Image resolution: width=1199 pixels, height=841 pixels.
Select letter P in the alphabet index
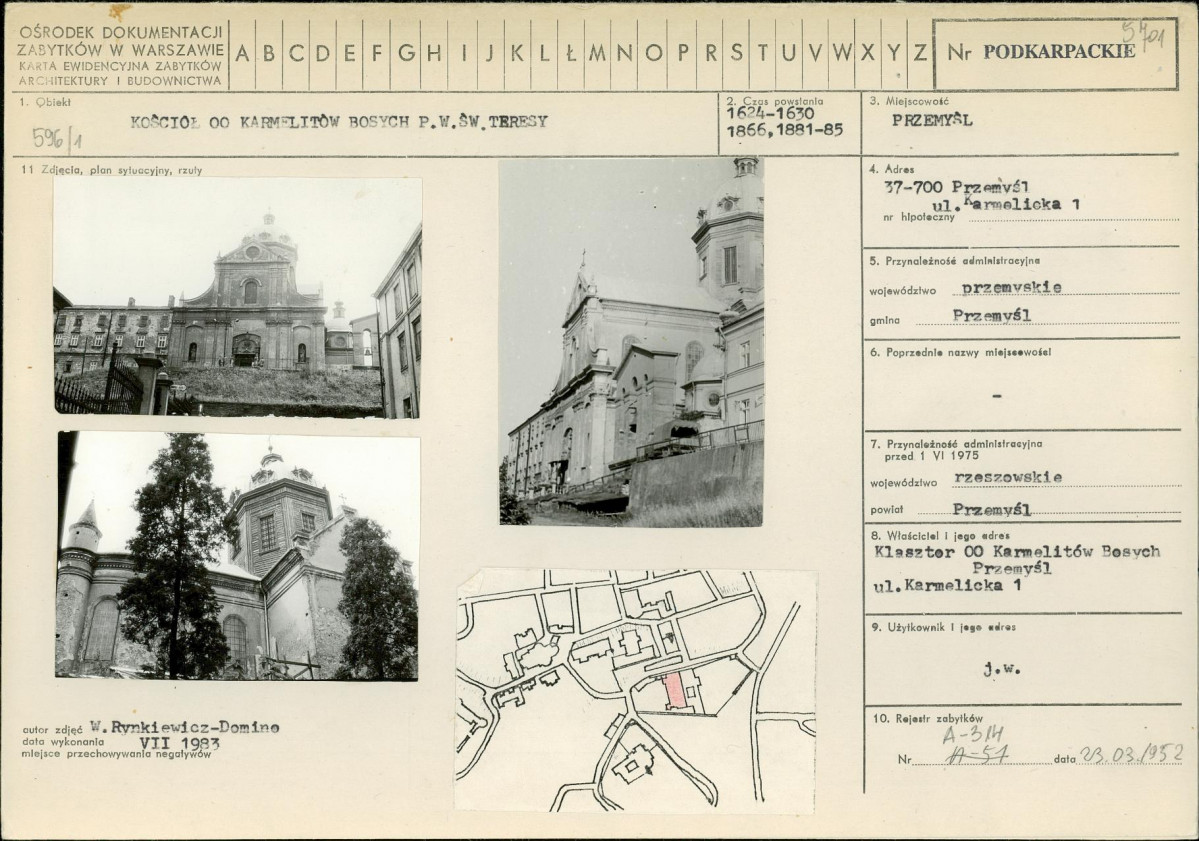[x=682, y=53]
